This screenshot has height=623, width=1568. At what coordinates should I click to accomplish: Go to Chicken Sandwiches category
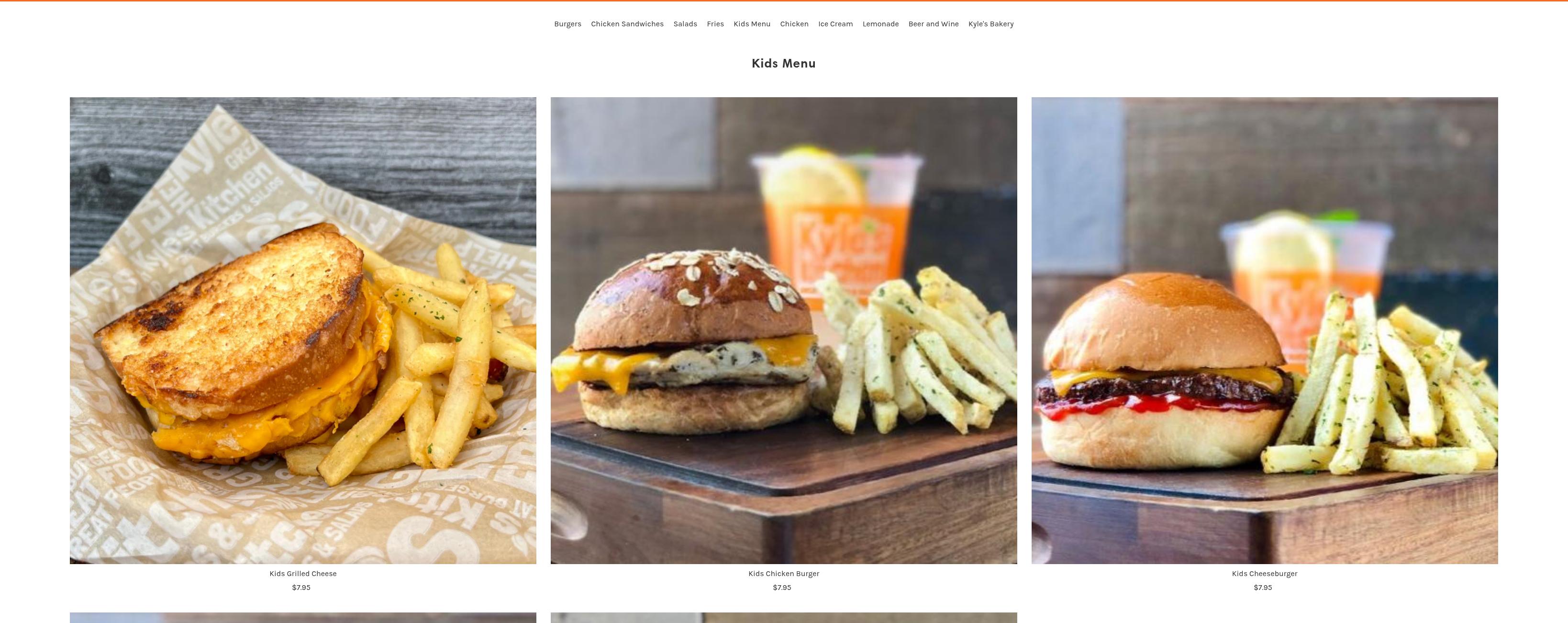pyautogui.click(x=627, y=24)
